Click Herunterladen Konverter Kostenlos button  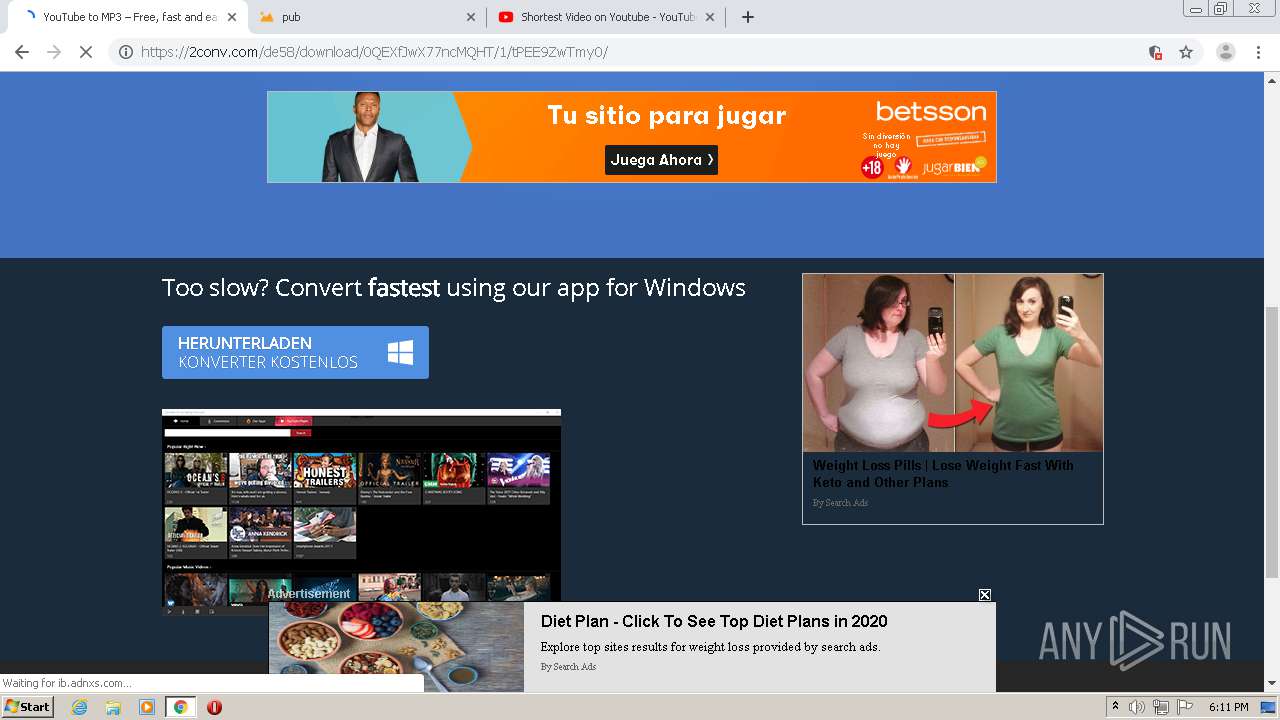tap(295, 352)
